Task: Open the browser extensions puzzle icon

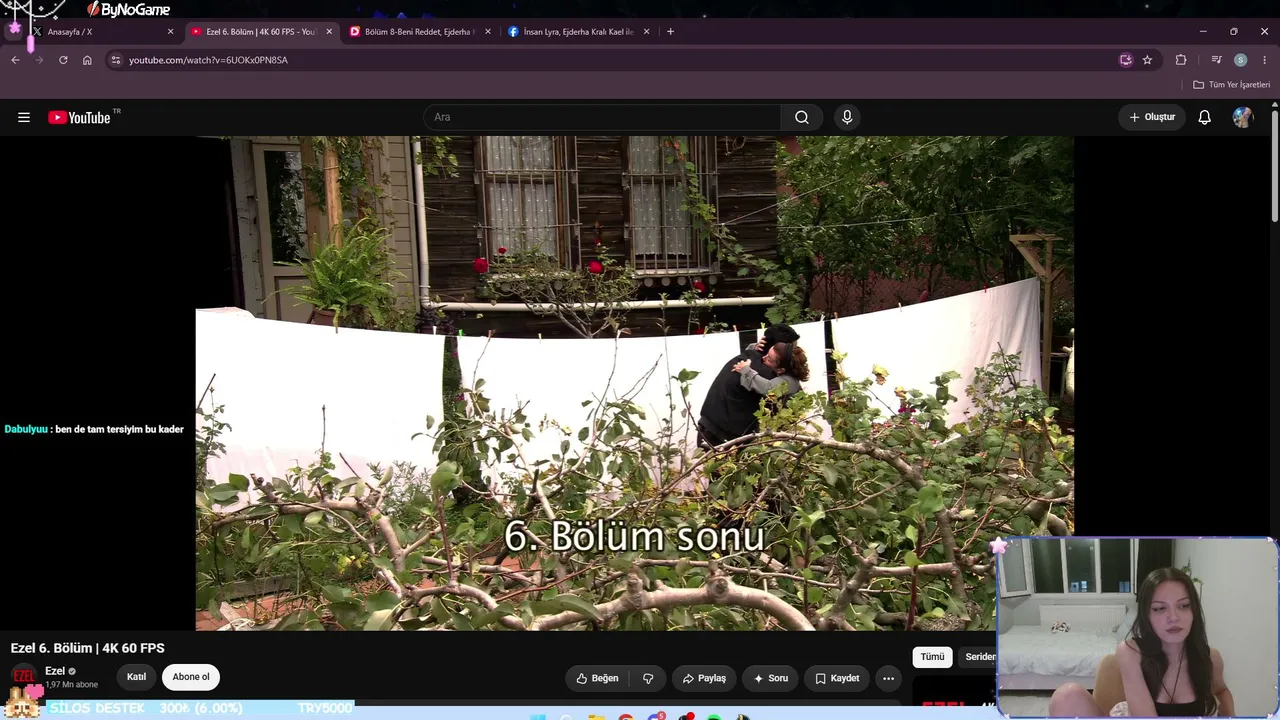Action: pyautogui.click(x=1181, y=60)
